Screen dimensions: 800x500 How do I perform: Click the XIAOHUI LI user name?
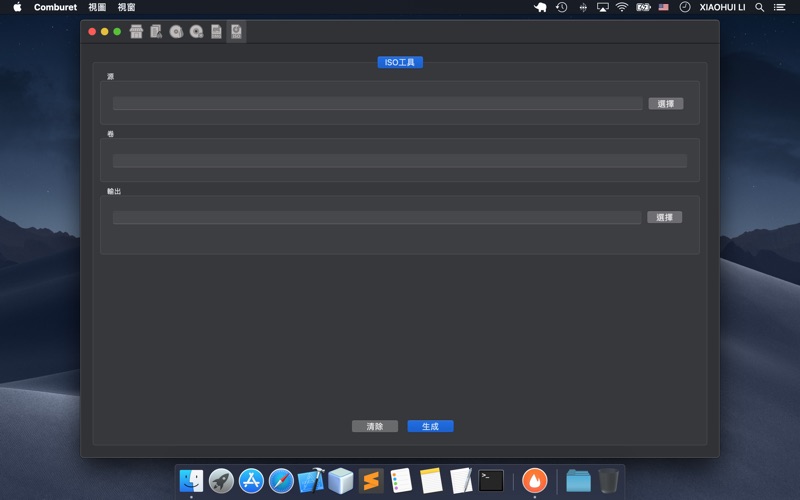pyautogui.click(x=722, y=7)
